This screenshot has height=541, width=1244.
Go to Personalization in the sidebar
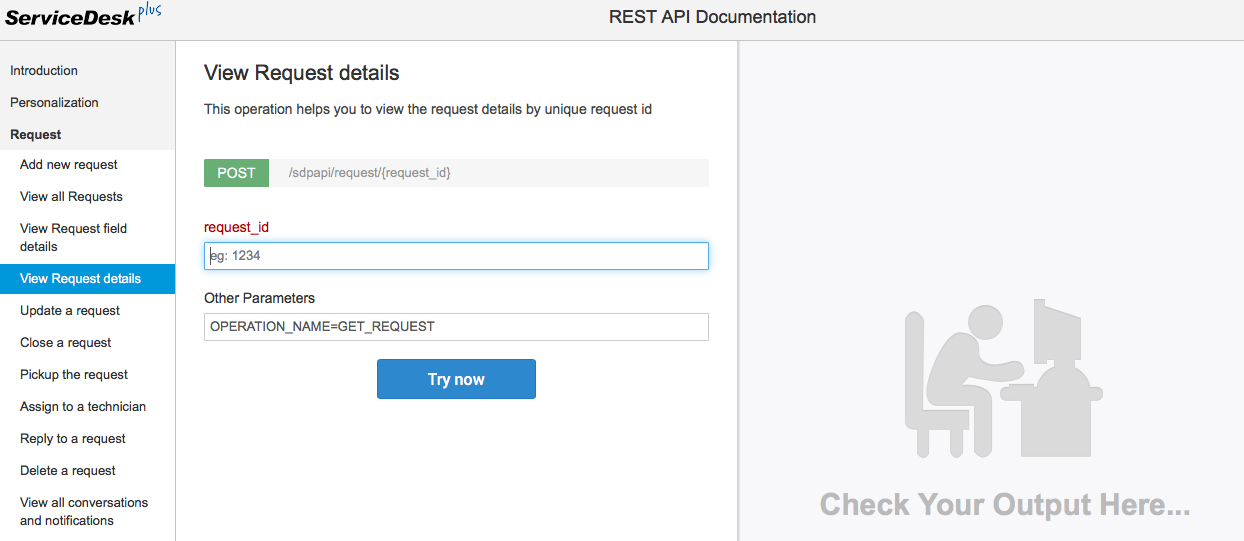[x=54, y=103]
